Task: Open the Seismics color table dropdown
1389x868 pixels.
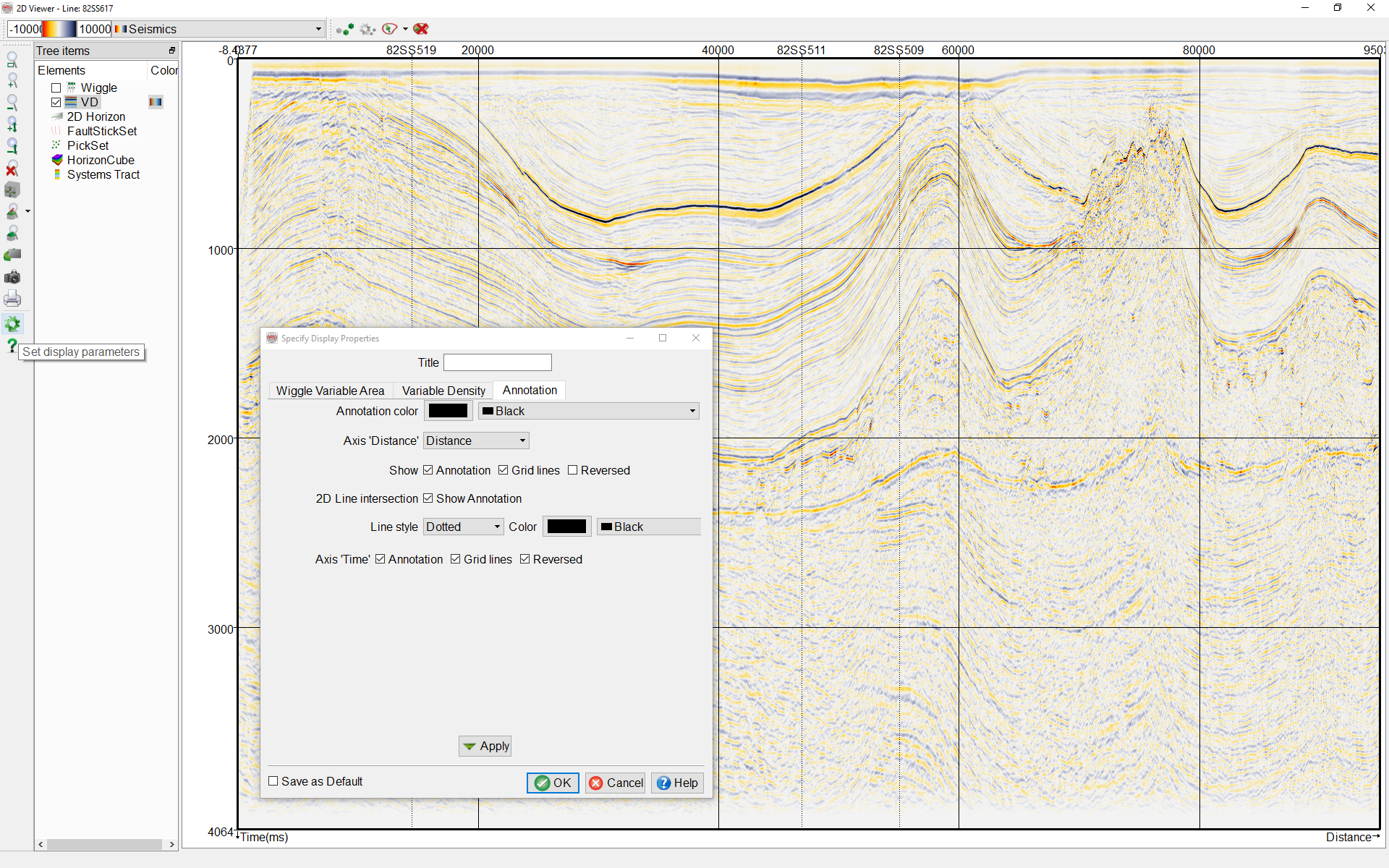Action: click(218, 29)
